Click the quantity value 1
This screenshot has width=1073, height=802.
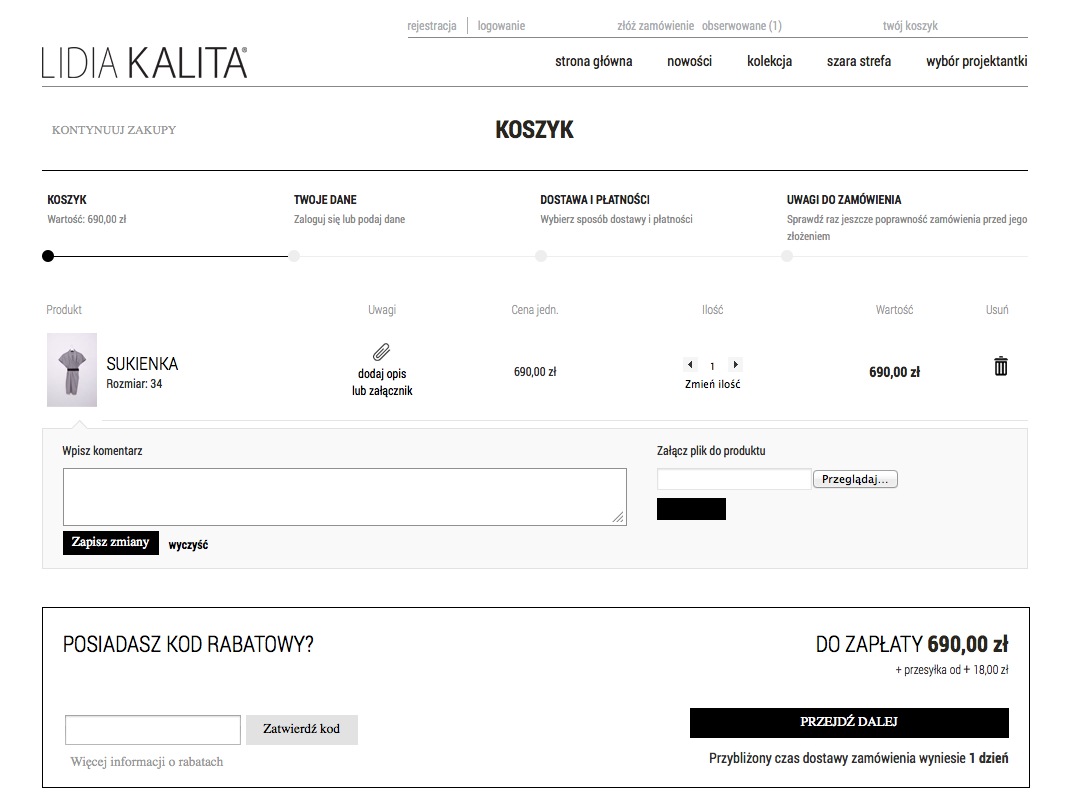click(712, 366)
